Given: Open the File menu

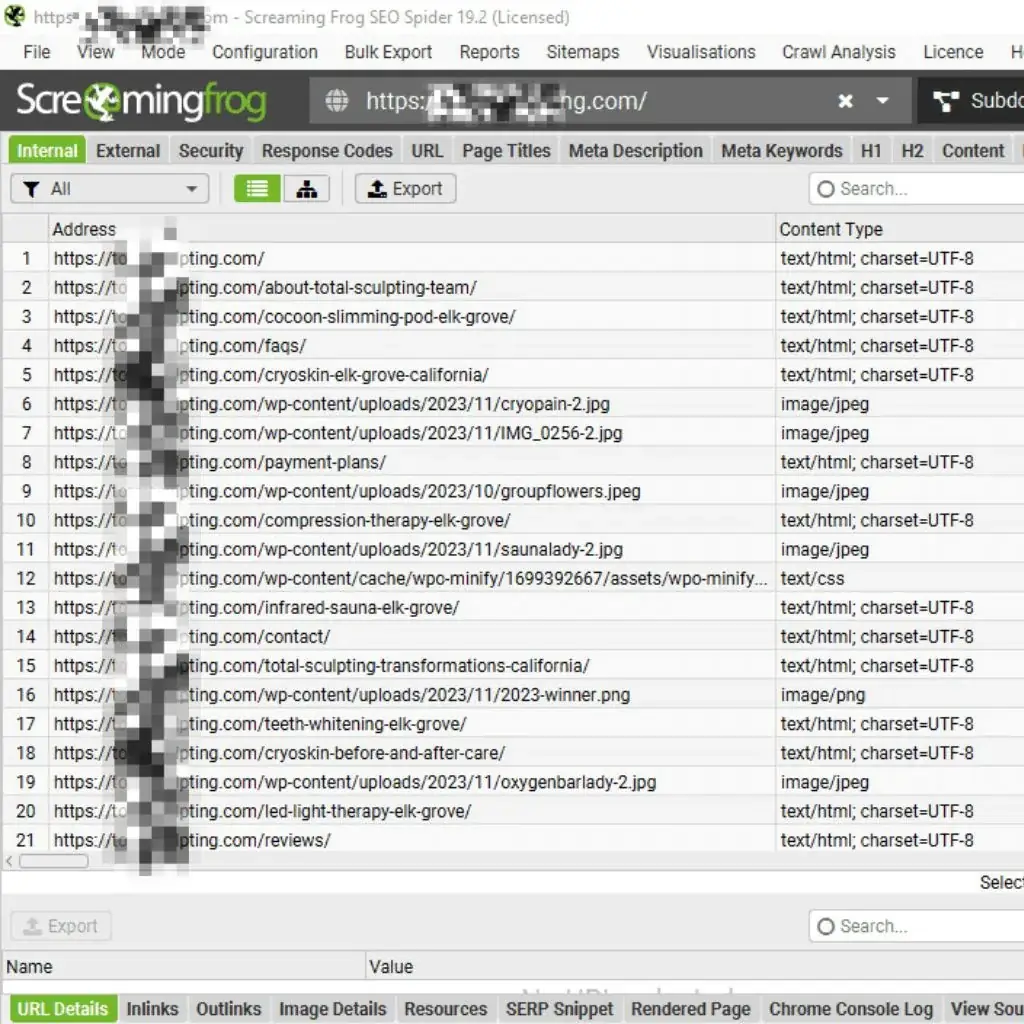Looking at the screenshot, I should [x=37, y=52].
